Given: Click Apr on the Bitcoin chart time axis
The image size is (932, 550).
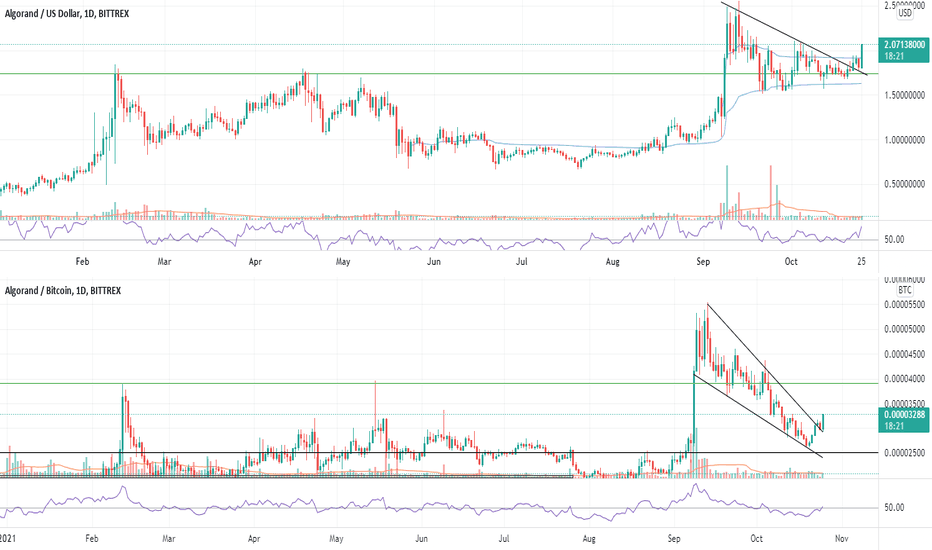Looking at the screenshot, I should pos(254,539).
